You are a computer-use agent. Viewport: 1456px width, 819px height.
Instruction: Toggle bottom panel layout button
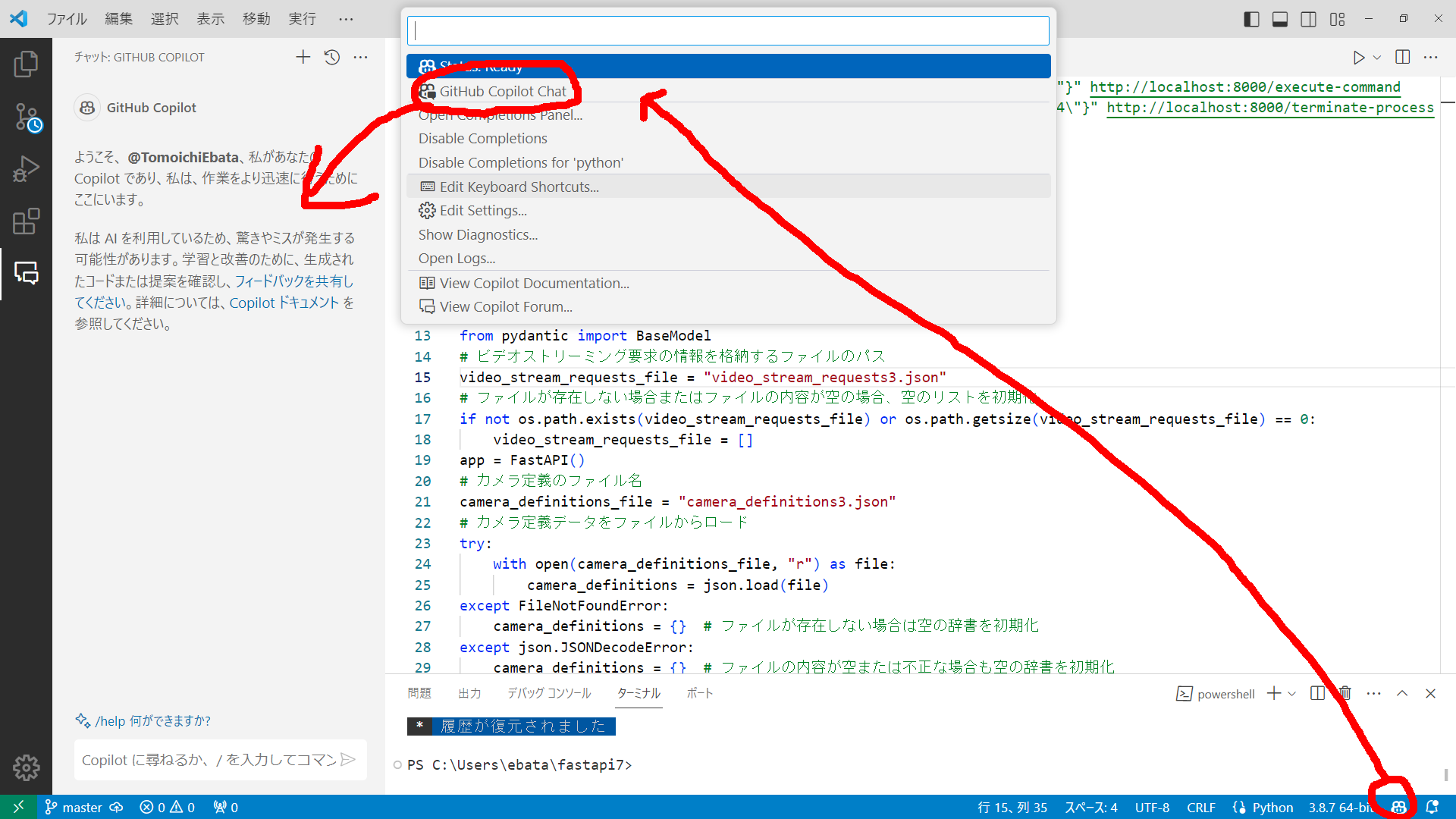[x=1280, y=19]
